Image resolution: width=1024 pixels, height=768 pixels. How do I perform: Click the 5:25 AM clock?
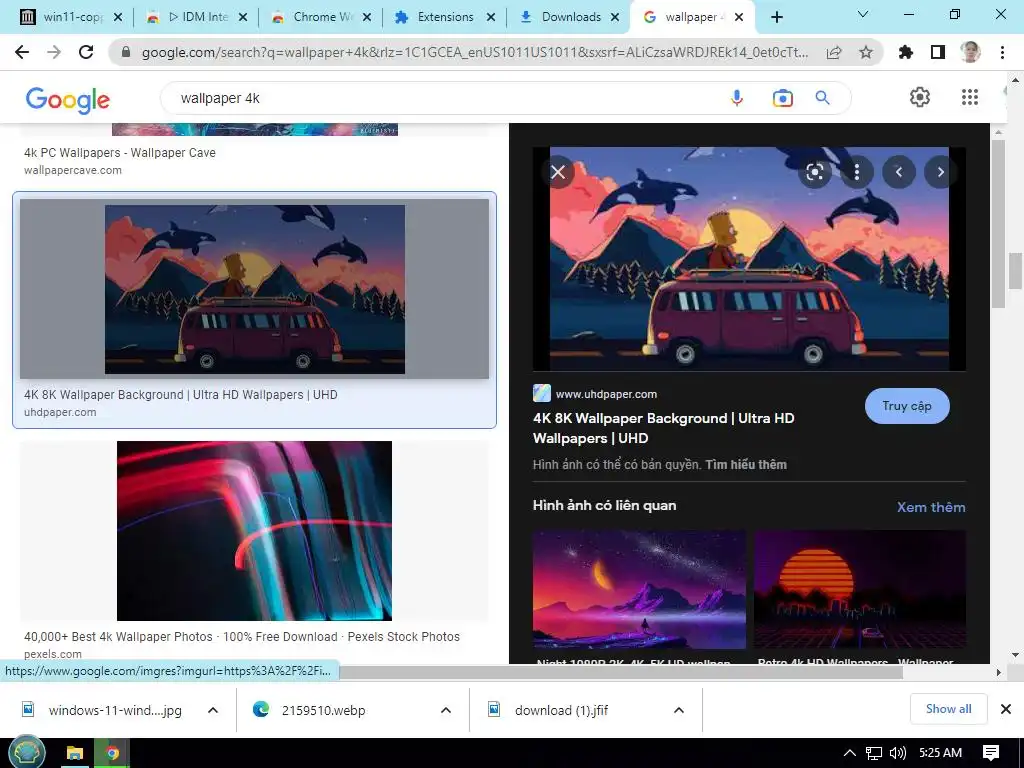point(940,753)
